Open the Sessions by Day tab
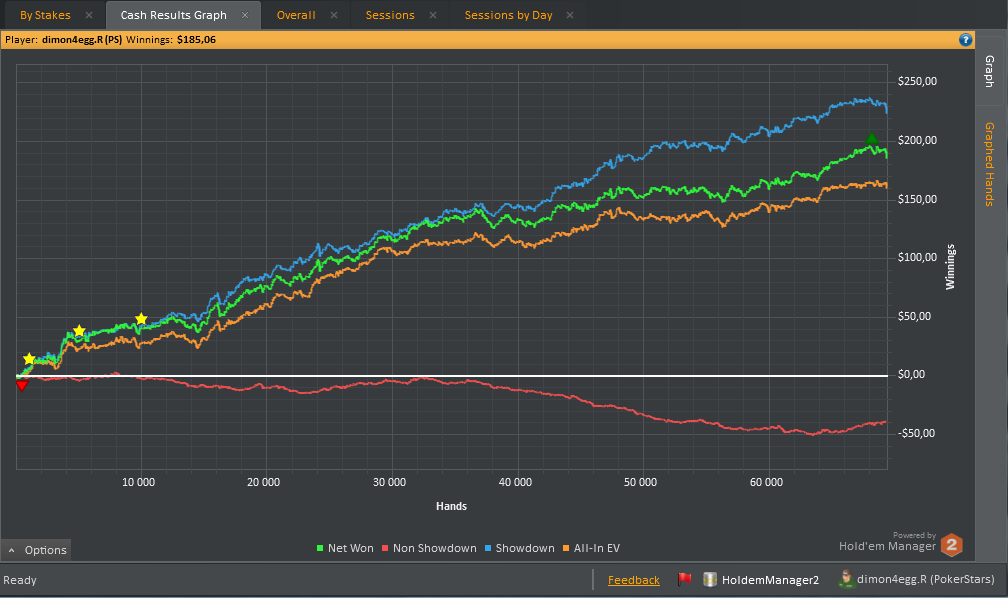The height and width of the screenshot is (598, 1008). click(508, 15)
